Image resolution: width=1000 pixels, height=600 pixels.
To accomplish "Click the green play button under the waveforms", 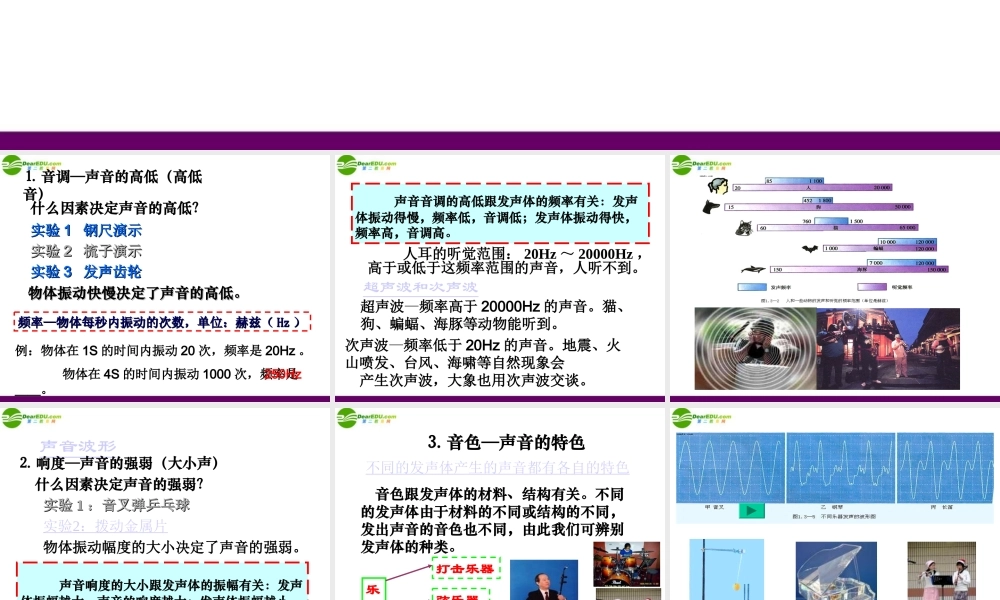I will point(752,510).
